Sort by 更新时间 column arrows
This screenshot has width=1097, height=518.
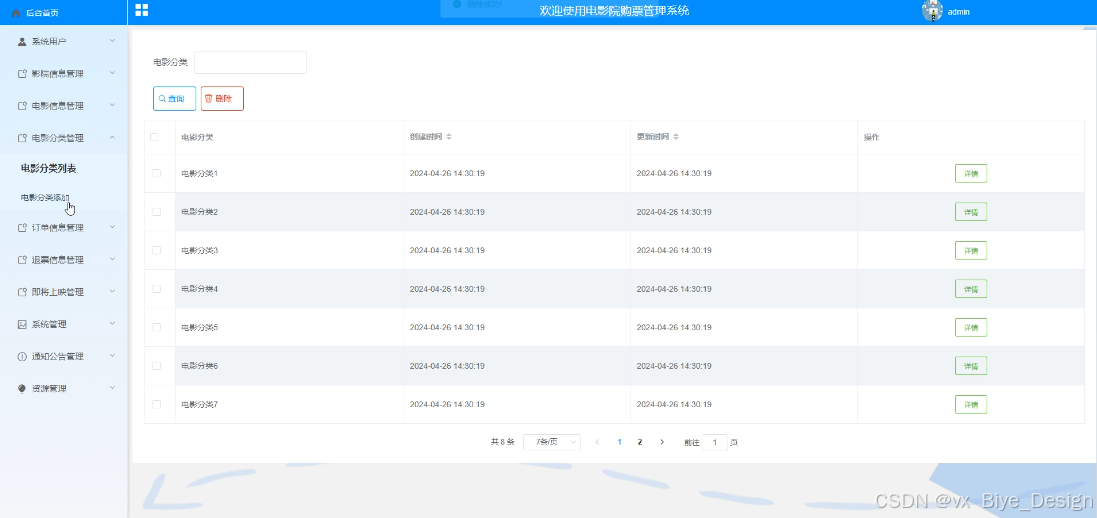click(676, 136)
